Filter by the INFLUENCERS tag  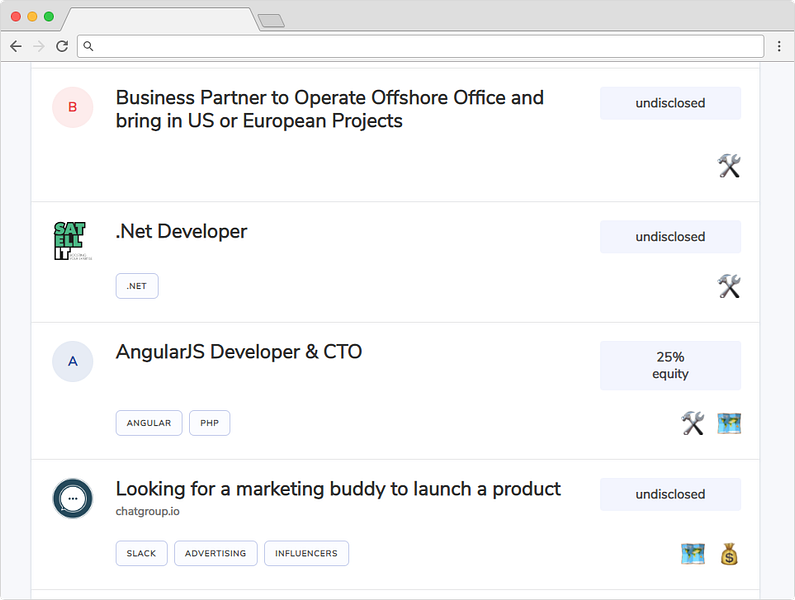click(x=306, y=553)
